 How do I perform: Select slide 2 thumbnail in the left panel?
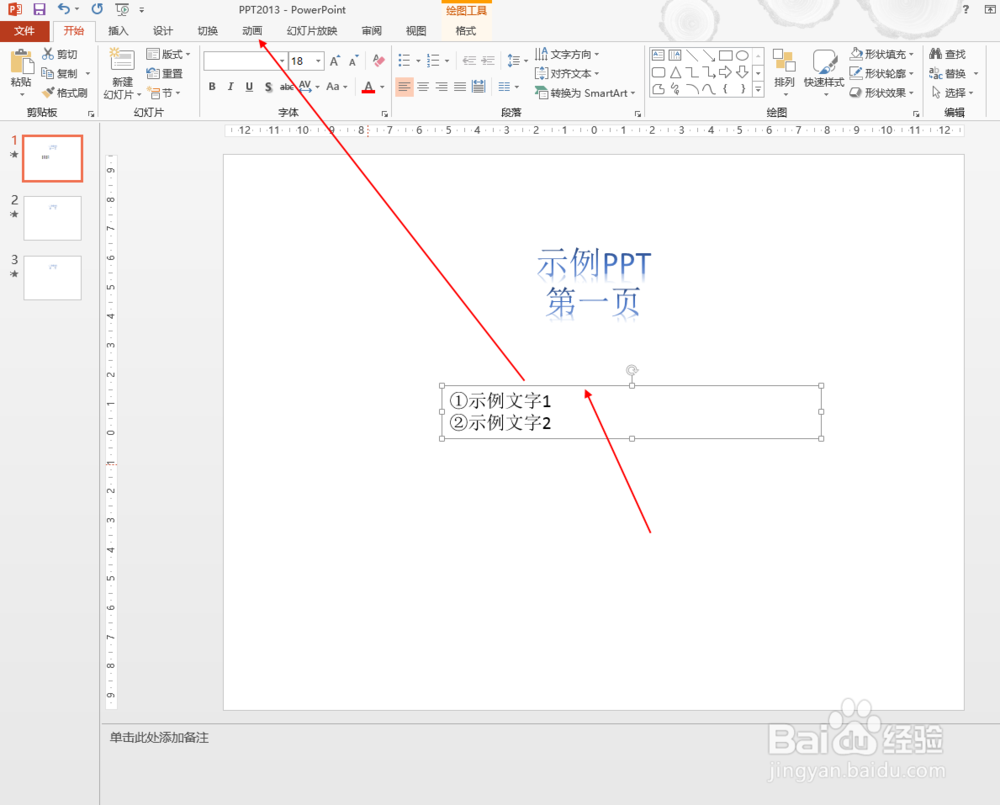(x=52, y=218)
